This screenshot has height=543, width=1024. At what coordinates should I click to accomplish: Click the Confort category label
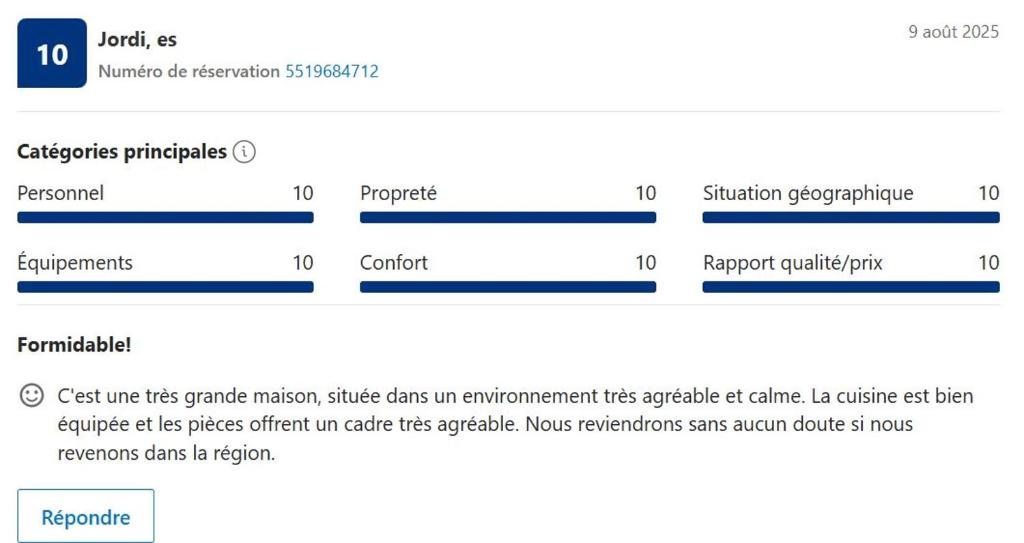click(394, 263)
